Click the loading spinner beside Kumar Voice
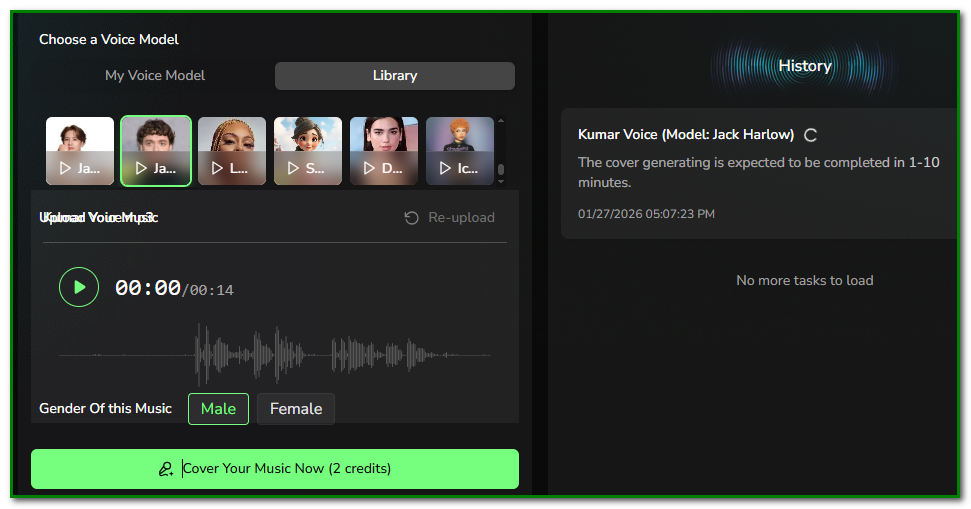971x509 pixels. tap(811, 135)
